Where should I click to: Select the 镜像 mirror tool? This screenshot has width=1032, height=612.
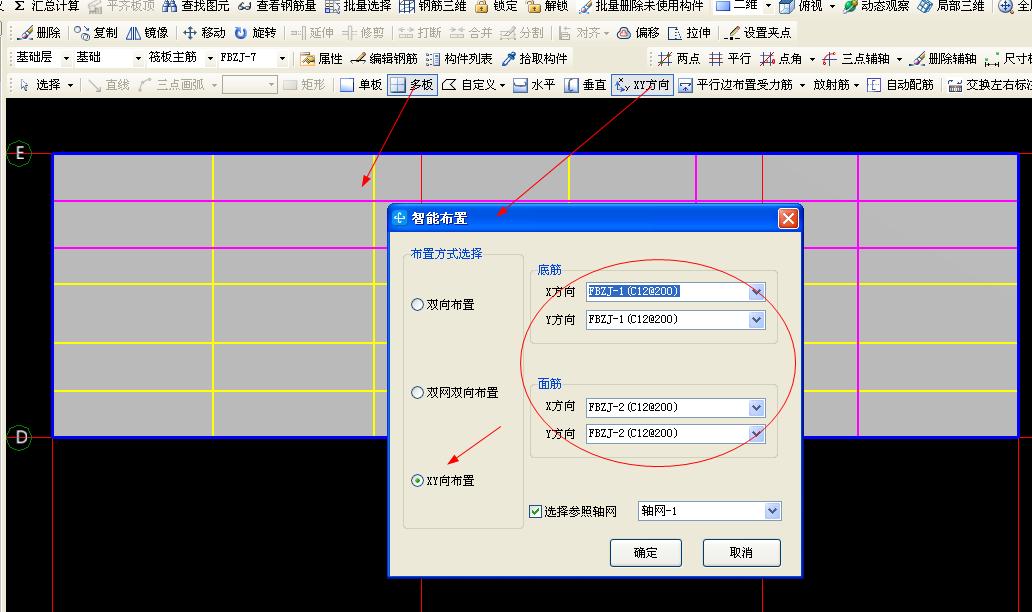[147, 32]
